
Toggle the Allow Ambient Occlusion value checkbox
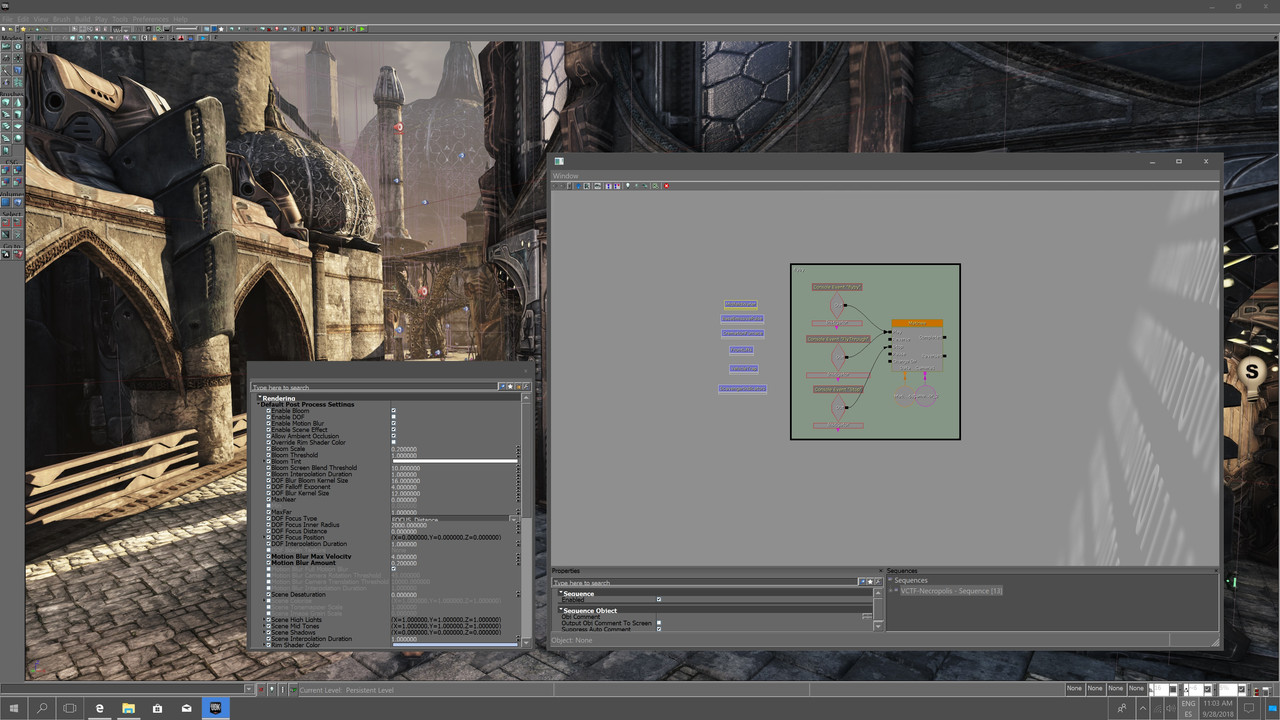(394, 436)
